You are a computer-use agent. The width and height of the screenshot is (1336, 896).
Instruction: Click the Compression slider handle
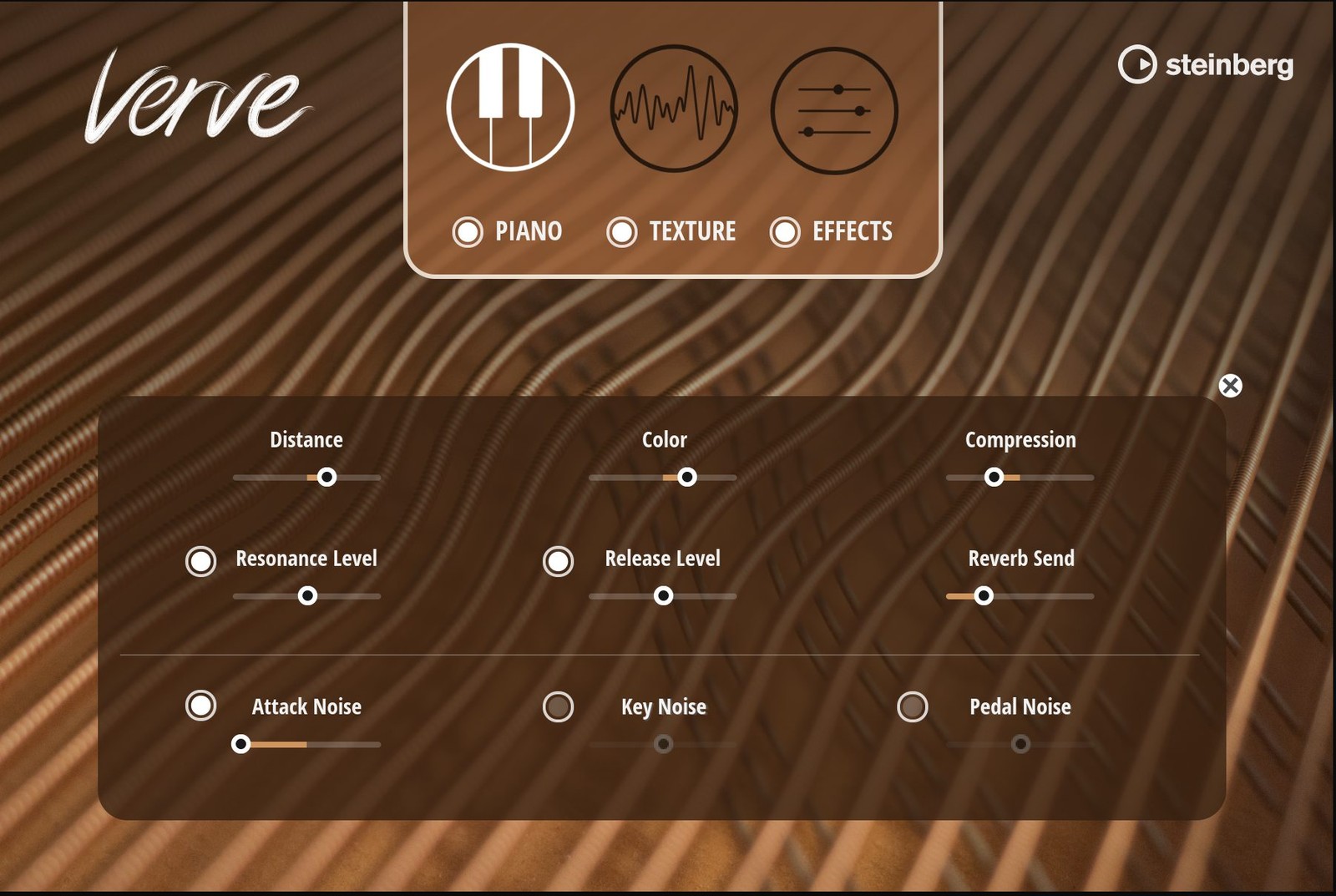pyautogui.click(x=994, y=477)
